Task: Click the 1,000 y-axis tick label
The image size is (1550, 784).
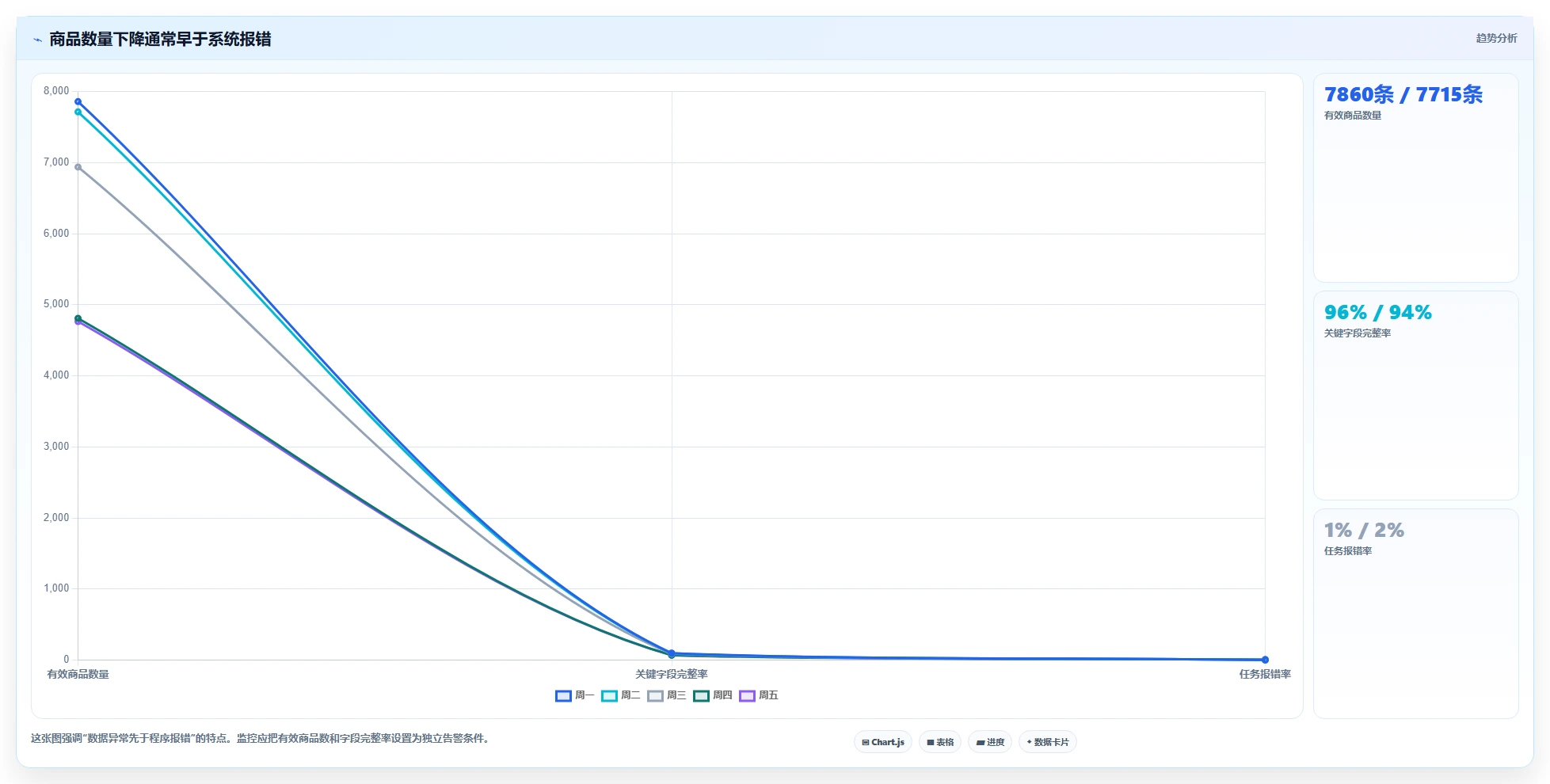Action: (x=56, y=588)
